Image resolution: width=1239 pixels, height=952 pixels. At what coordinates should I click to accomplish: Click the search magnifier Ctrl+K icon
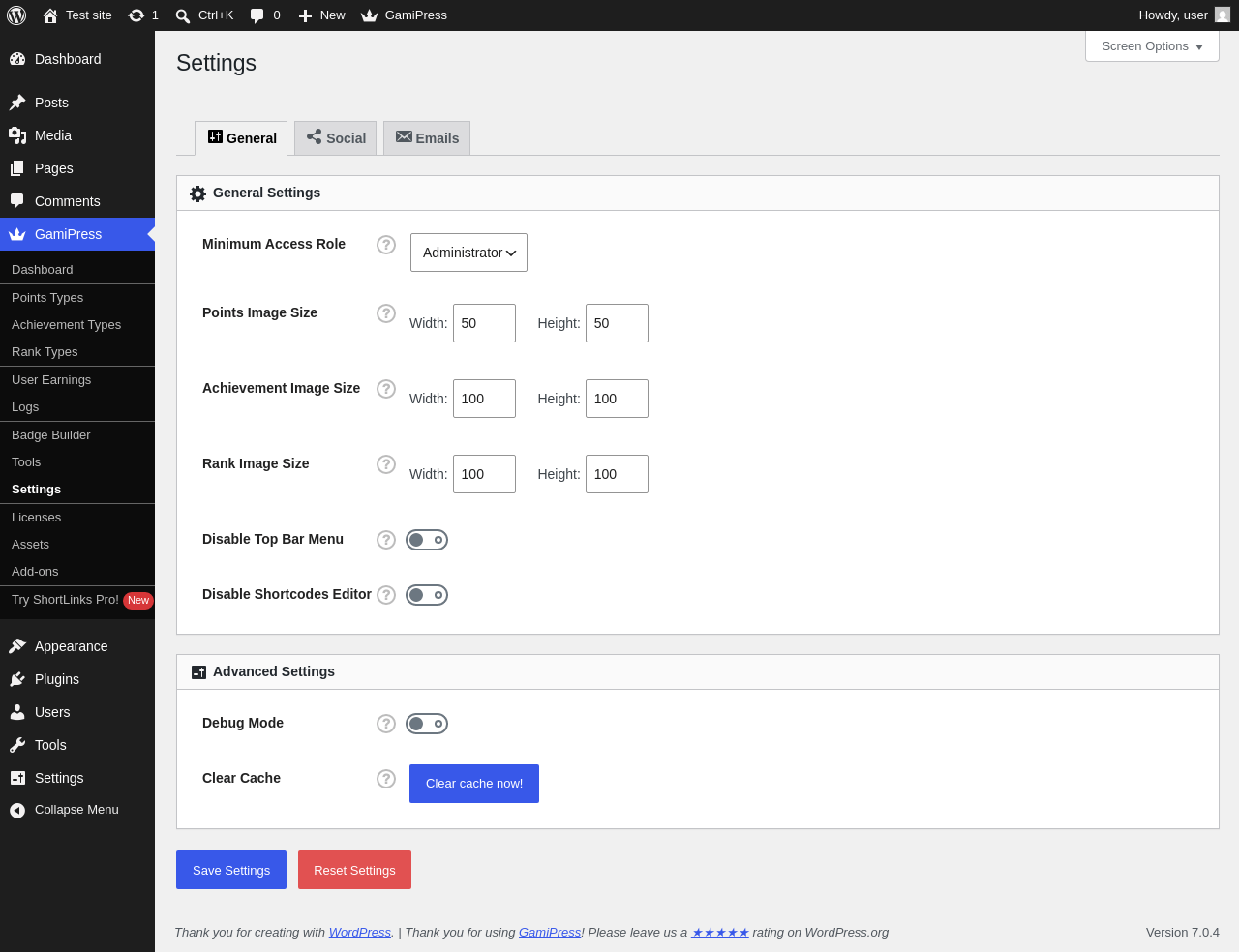(183, 15)
